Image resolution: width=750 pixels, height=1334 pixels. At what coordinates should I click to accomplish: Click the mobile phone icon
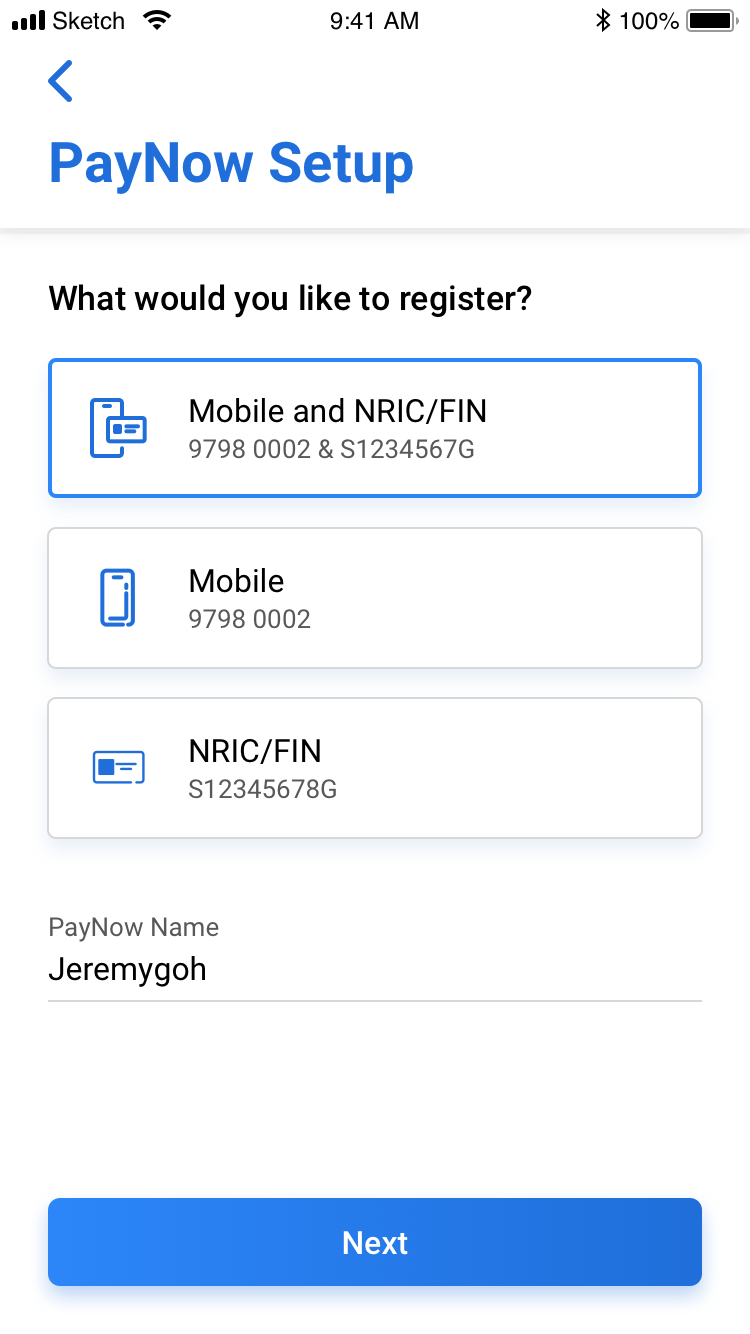tap(118, 598)
